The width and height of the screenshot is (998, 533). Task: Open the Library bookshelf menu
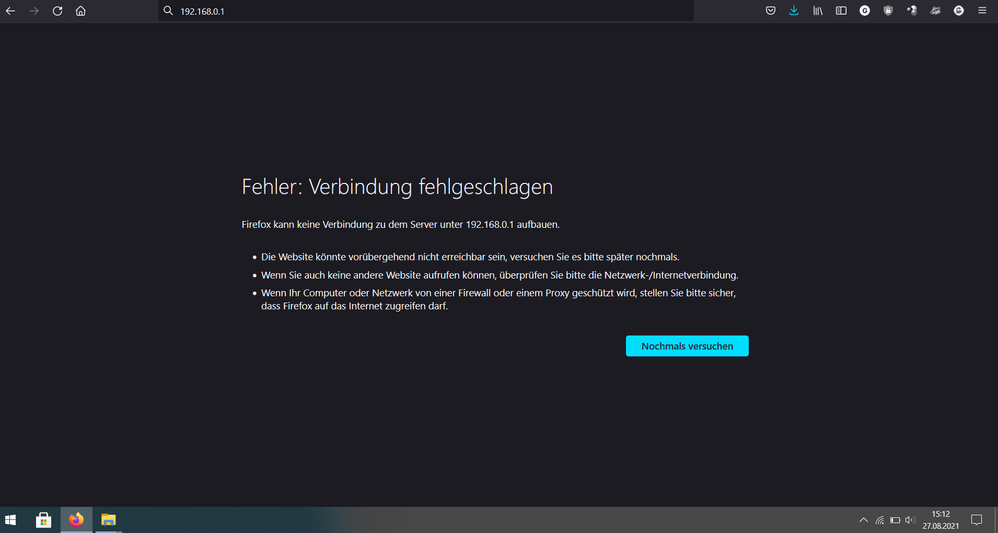(817, 11)
